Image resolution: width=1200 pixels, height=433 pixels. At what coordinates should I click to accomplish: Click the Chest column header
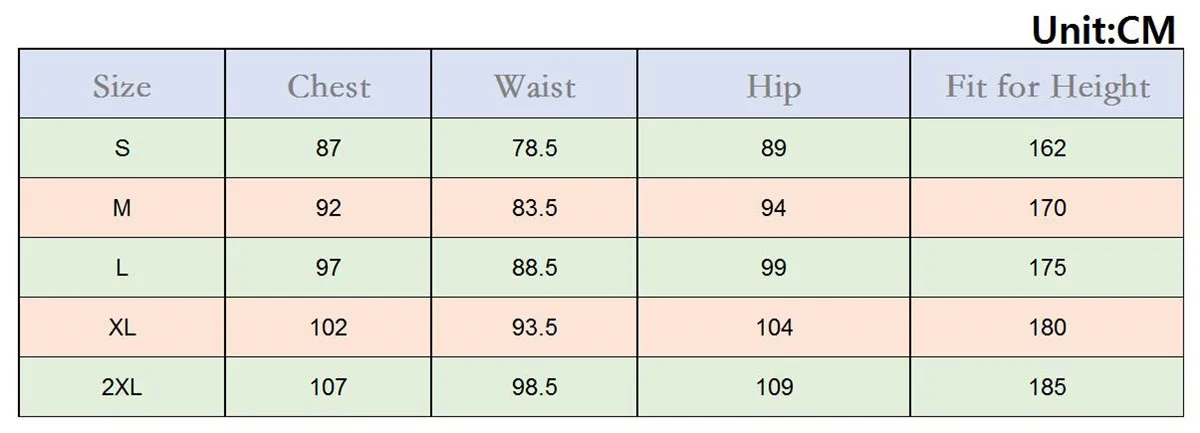328,84
